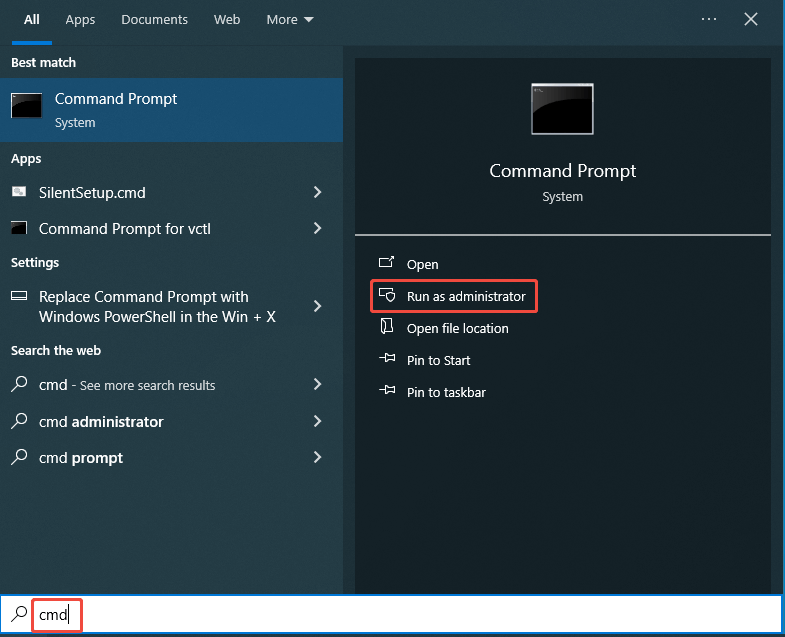Viewport: 785px width, 637px height.
Task: Click the taskbar settings icon beside Replace Command Prompt
Action: click(x=19, y=295)
